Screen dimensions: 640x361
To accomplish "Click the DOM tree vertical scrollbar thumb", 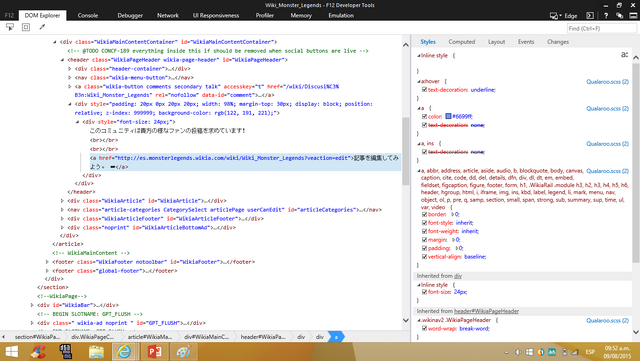I will pyautogui.click(x=406, y=152).
